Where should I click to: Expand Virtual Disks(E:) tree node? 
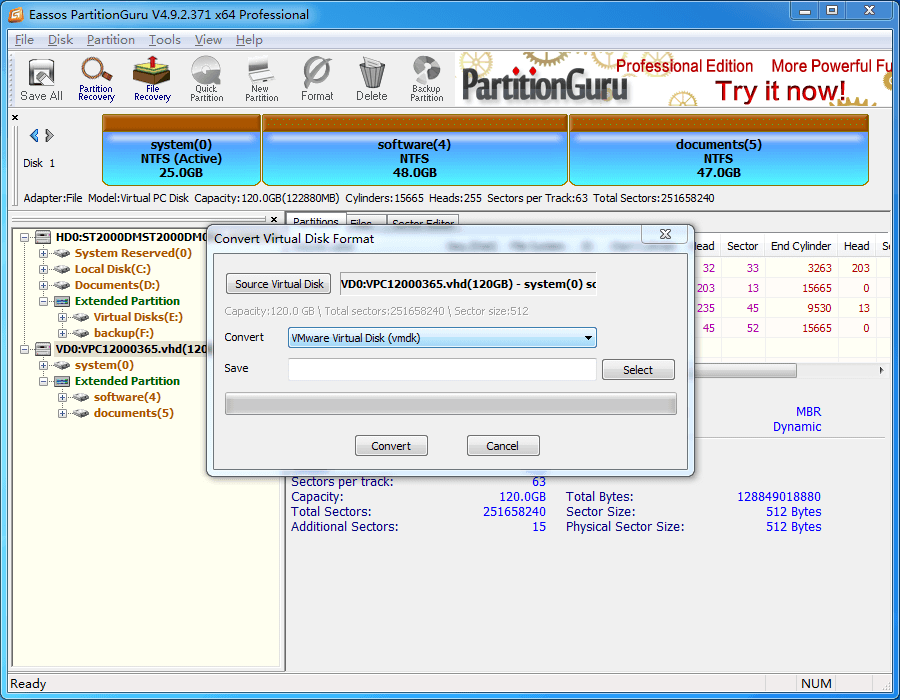coord(62,317)
